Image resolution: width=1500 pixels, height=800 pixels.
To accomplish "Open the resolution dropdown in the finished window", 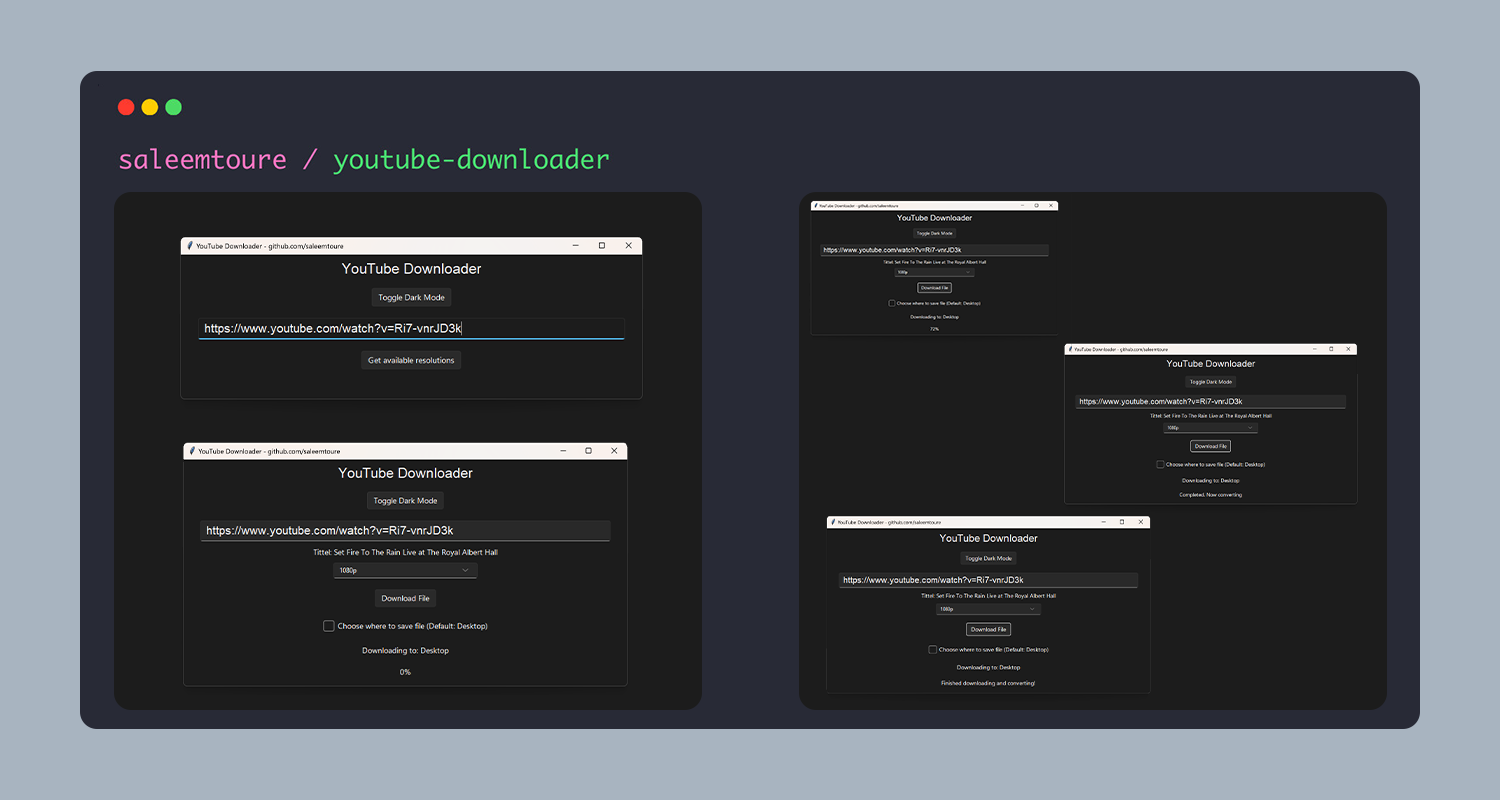I will (x=988, y=608).
